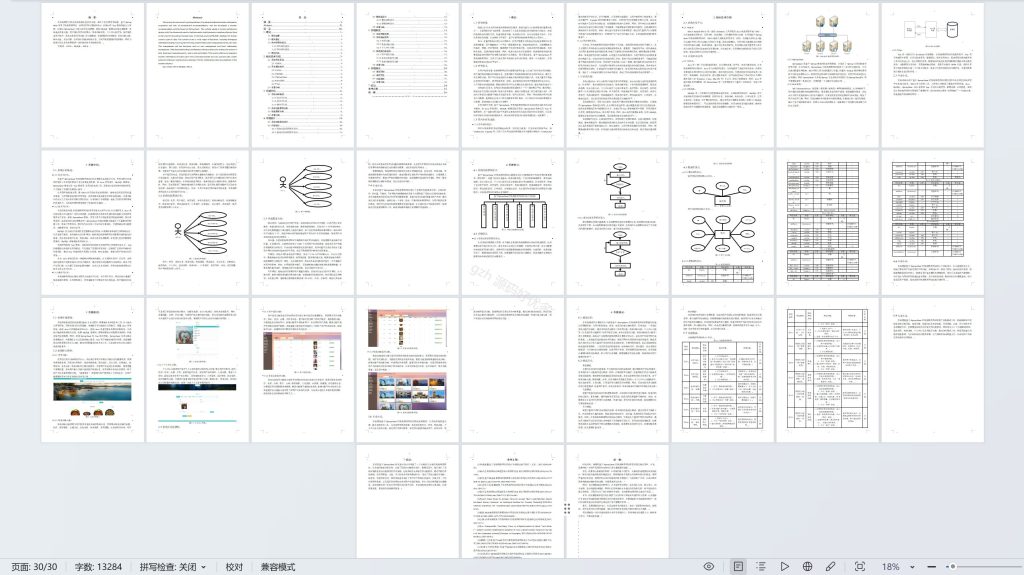Viewport: 1024px width, 575px height.
Task: Open the 拼写检查: 关闭 dropdown
Action: [x=173, y=567]
